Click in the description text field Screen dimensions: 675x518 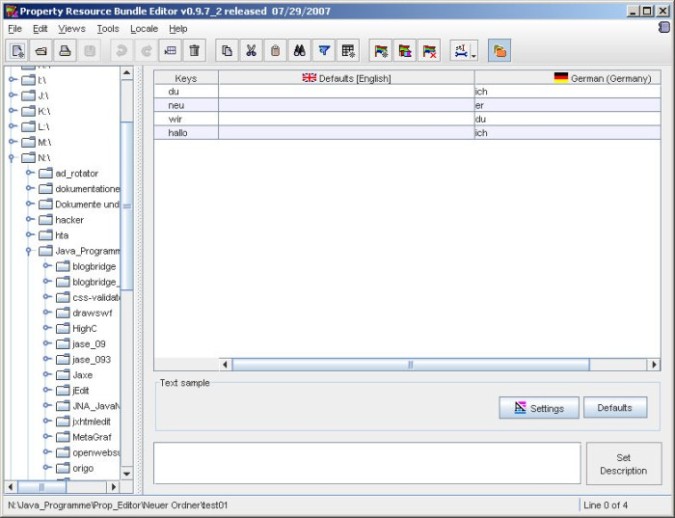point(367,463)
